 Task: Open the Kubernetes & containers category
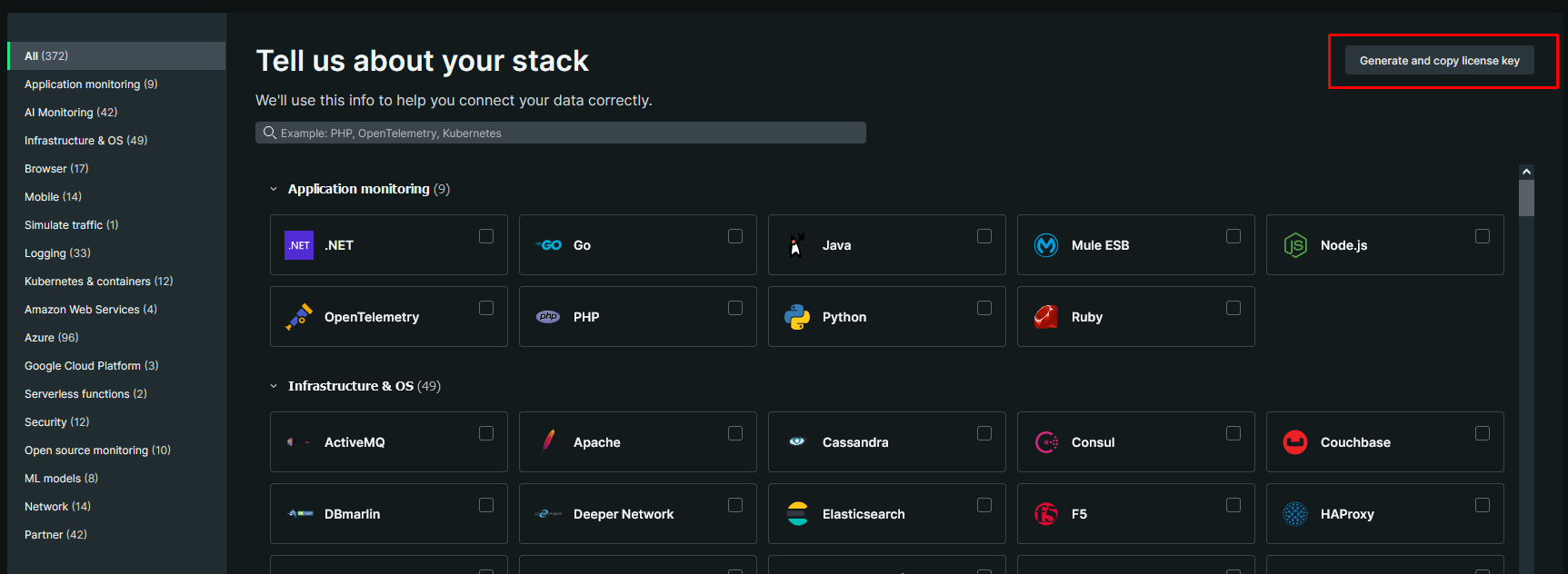coord(98,282)
